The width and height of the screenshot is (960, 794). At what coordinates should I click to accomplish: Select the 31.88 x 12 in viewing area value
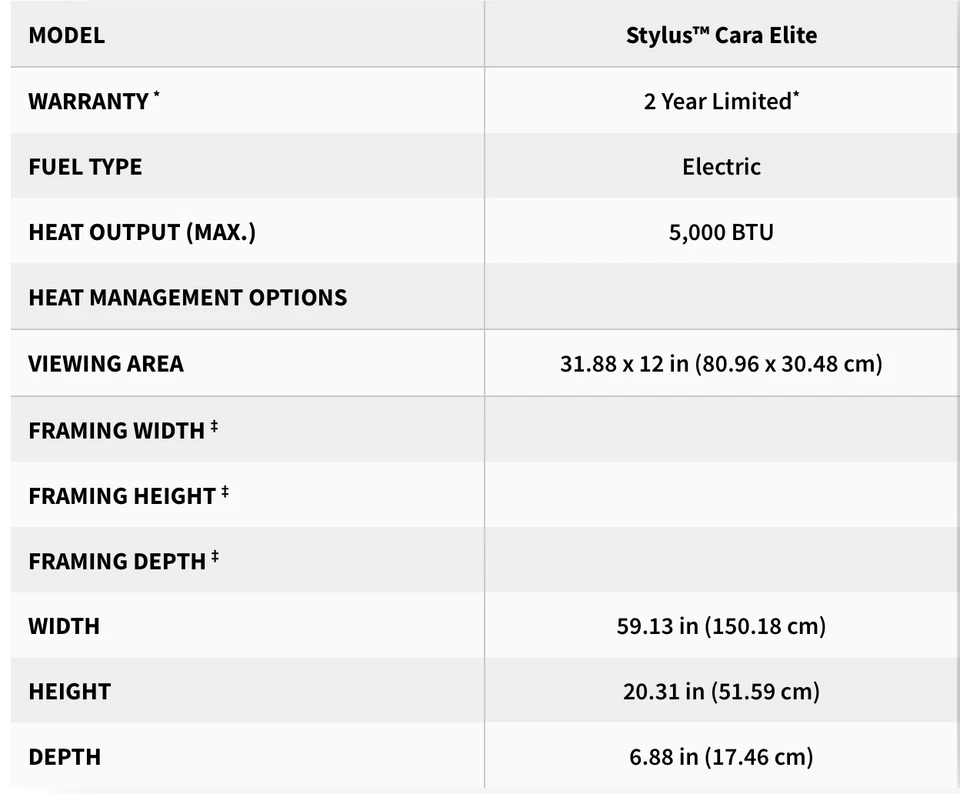(721, 363)
